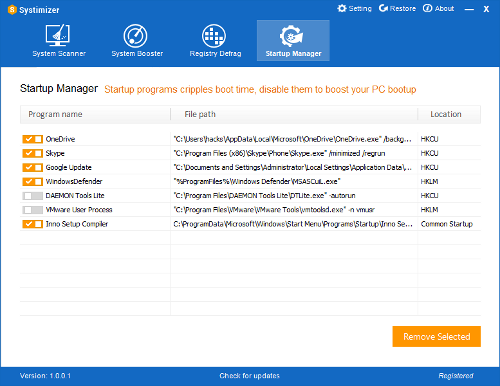Disable the Inno Setup Compiler toggle
Image resolution: width=500 pixels, height=386 pixels.
coord(33,224)
